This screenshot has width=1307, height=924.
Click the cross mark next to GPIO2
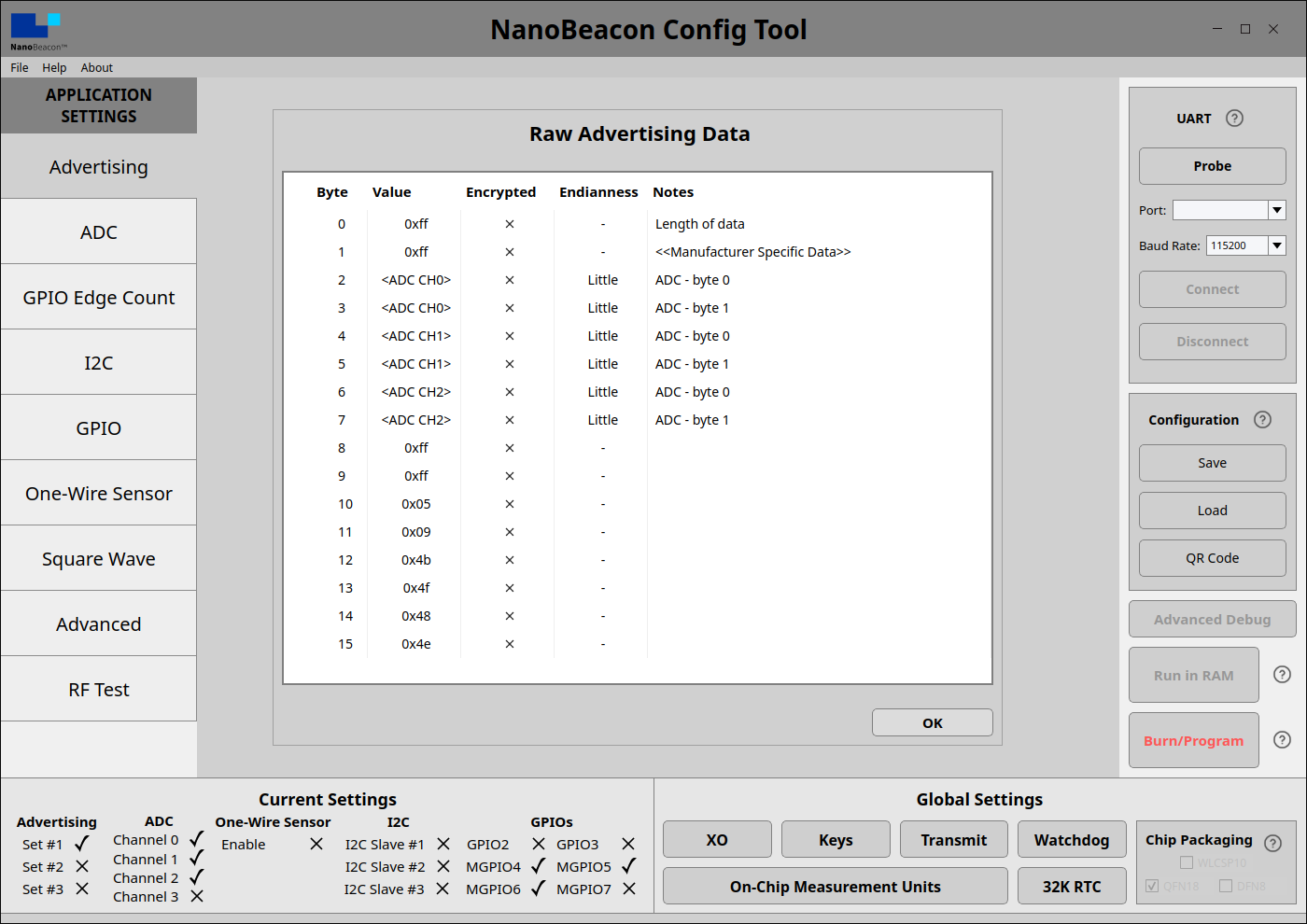539,844
